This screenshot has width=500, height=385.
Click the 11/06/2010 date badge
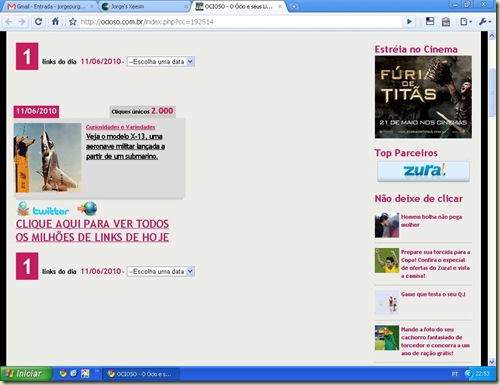tap(36, 111)
